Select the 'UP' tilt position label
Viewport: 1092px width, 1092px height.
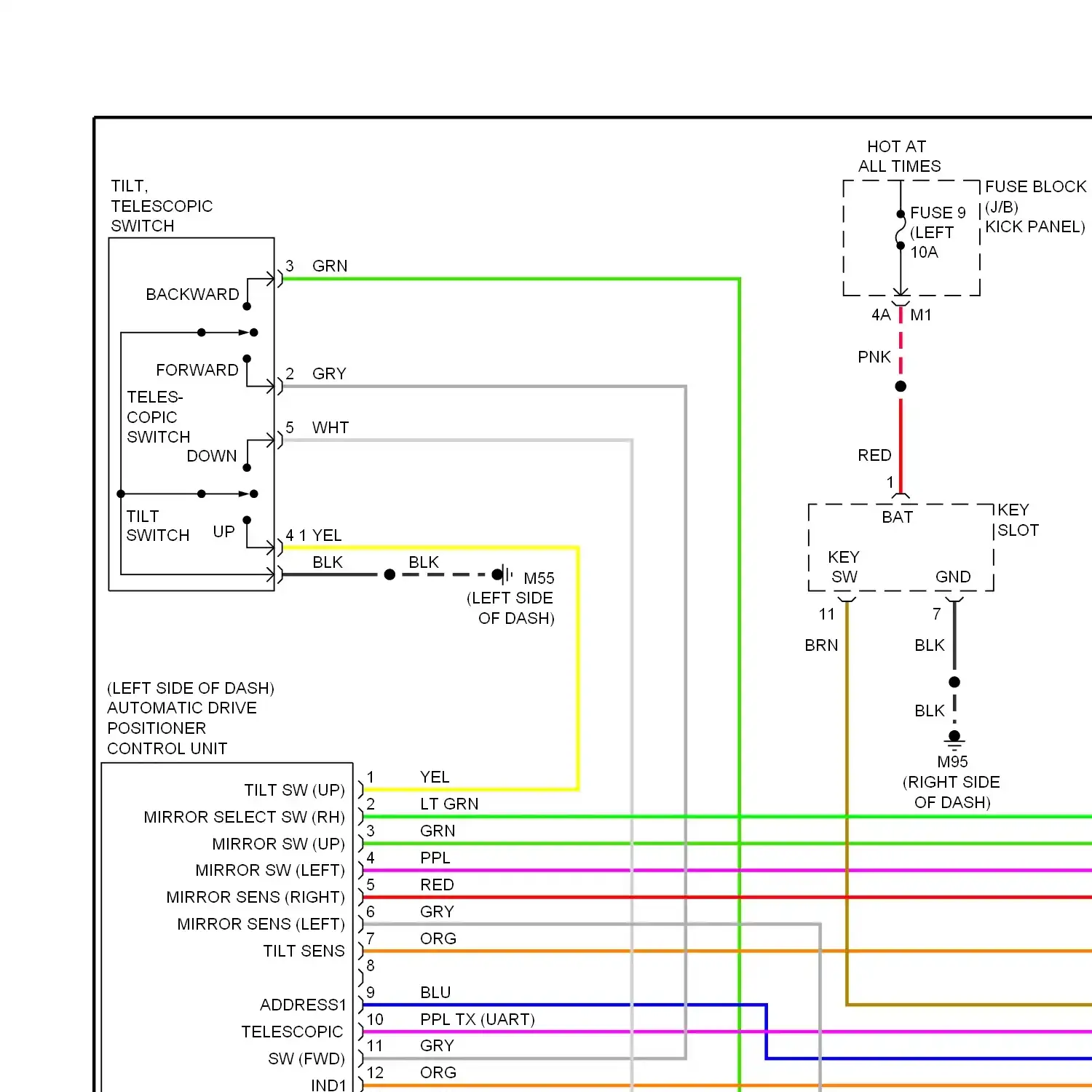pyautogui.click(x=223, y=531)
